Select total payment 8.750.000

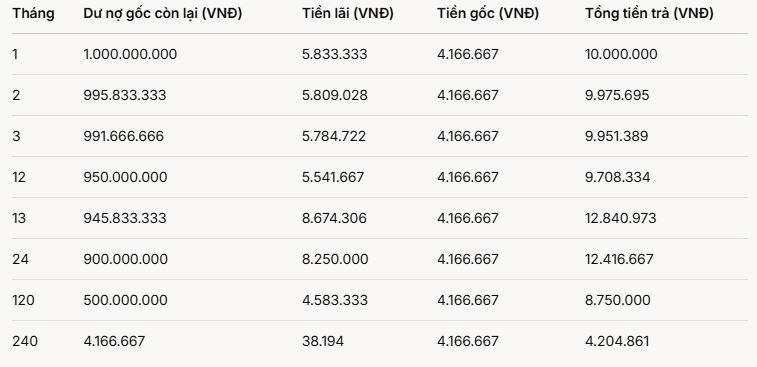(617, 300)
